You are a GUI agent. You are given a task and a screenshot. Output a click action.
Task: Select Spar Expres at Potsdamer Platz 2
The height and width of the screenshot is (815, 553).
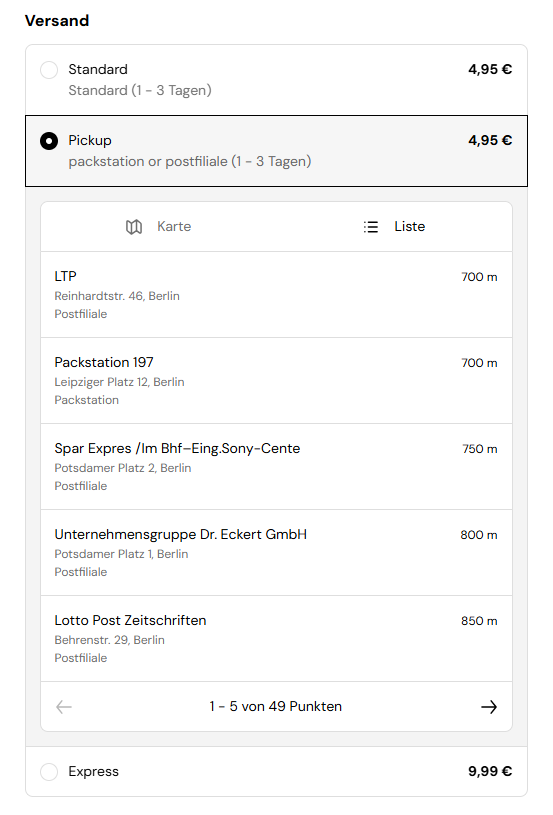[276, 467]
